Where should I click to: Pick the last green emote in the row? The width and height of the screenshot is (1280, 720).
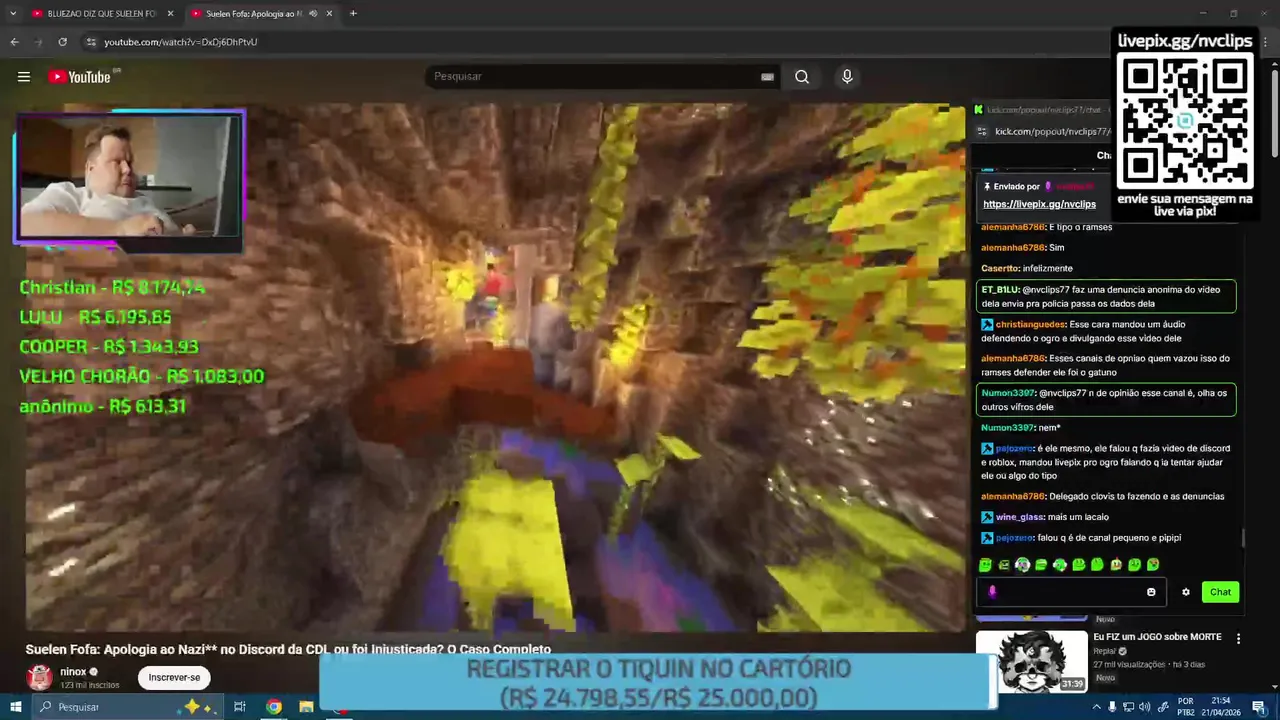coord(1153,565)
